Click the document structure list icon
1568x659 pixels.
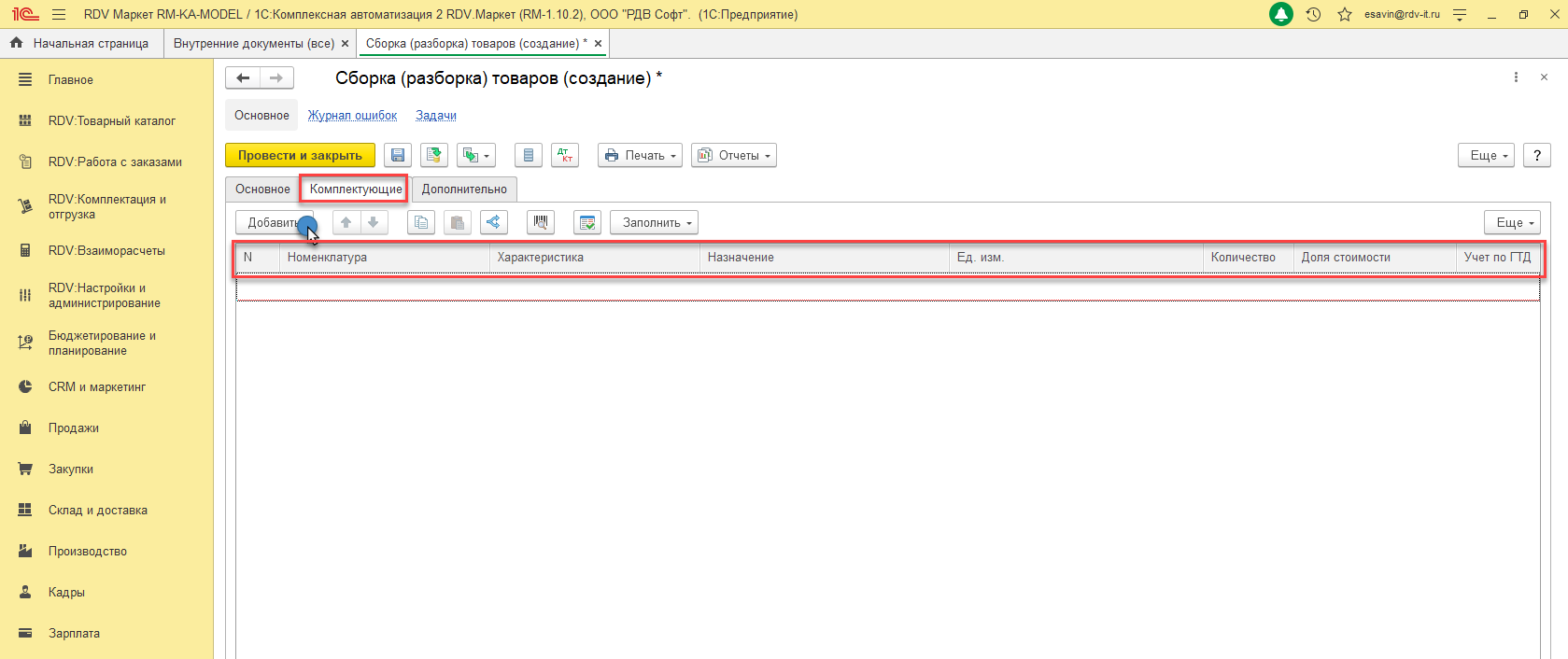(x=529, y=156)
